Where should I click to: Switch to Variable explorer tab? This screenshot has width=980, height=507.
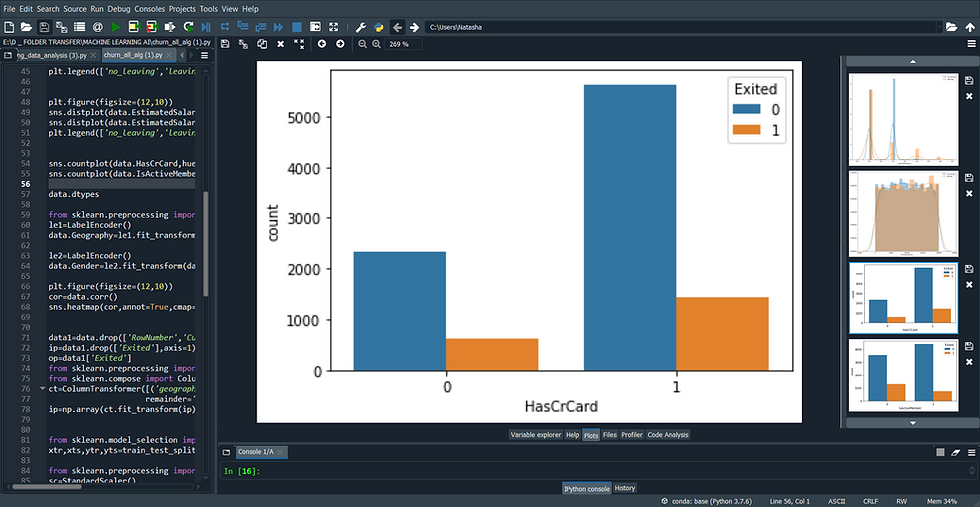pos(536,434)
